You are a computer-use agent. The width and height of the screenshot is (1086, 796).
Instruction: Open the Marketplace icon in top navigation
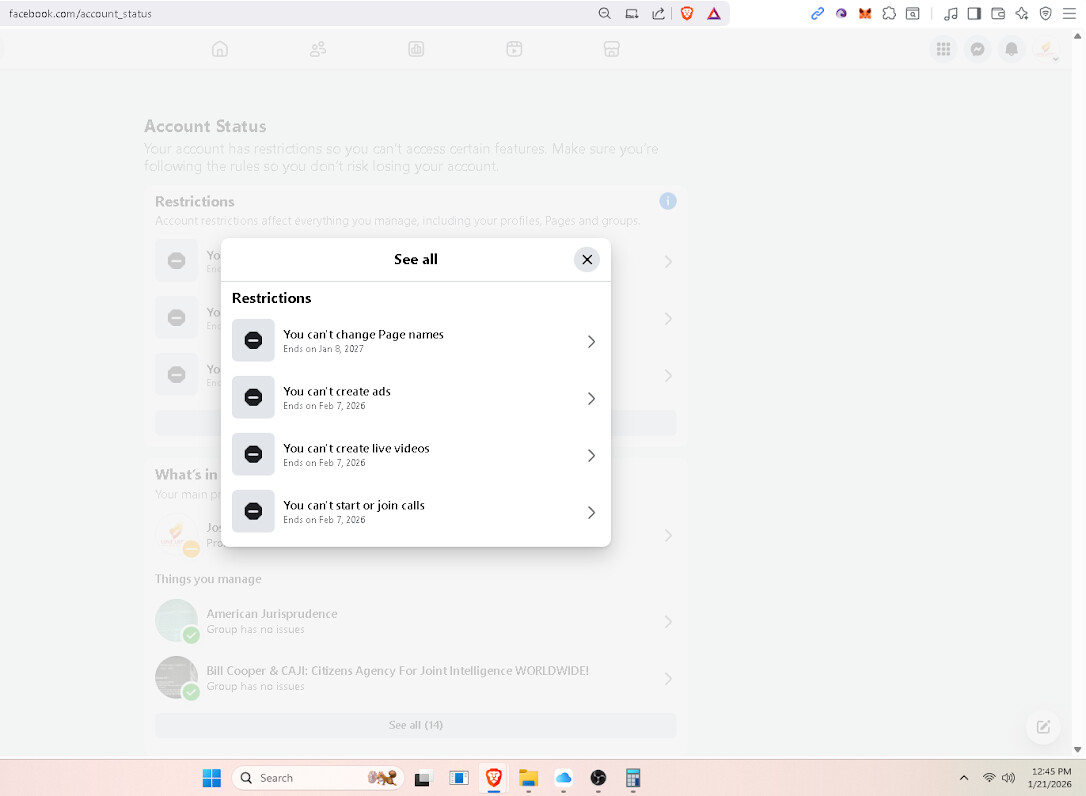point(612,49)
